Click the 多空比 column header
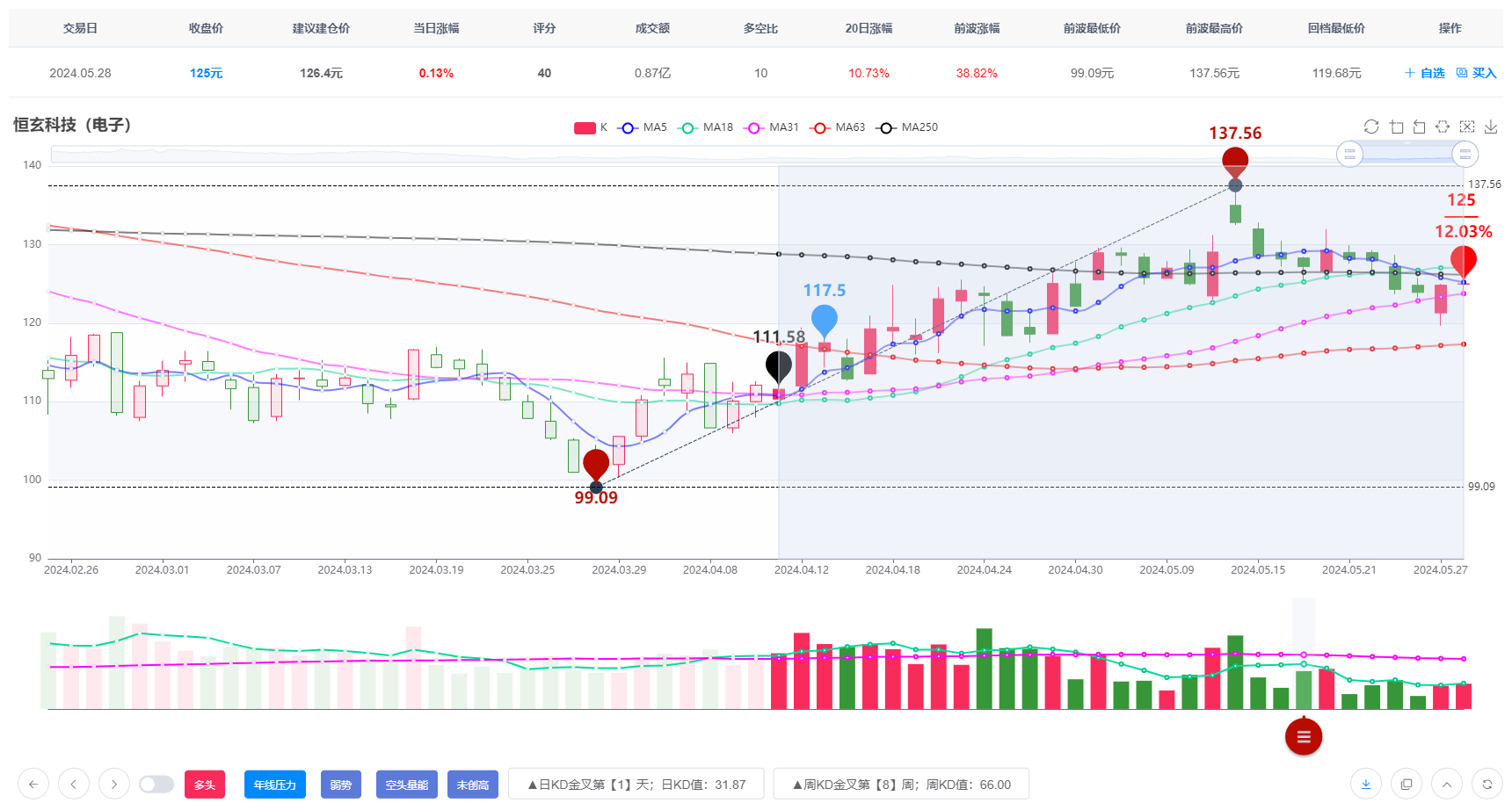The image size is (1512, 803). click(760, 28)
